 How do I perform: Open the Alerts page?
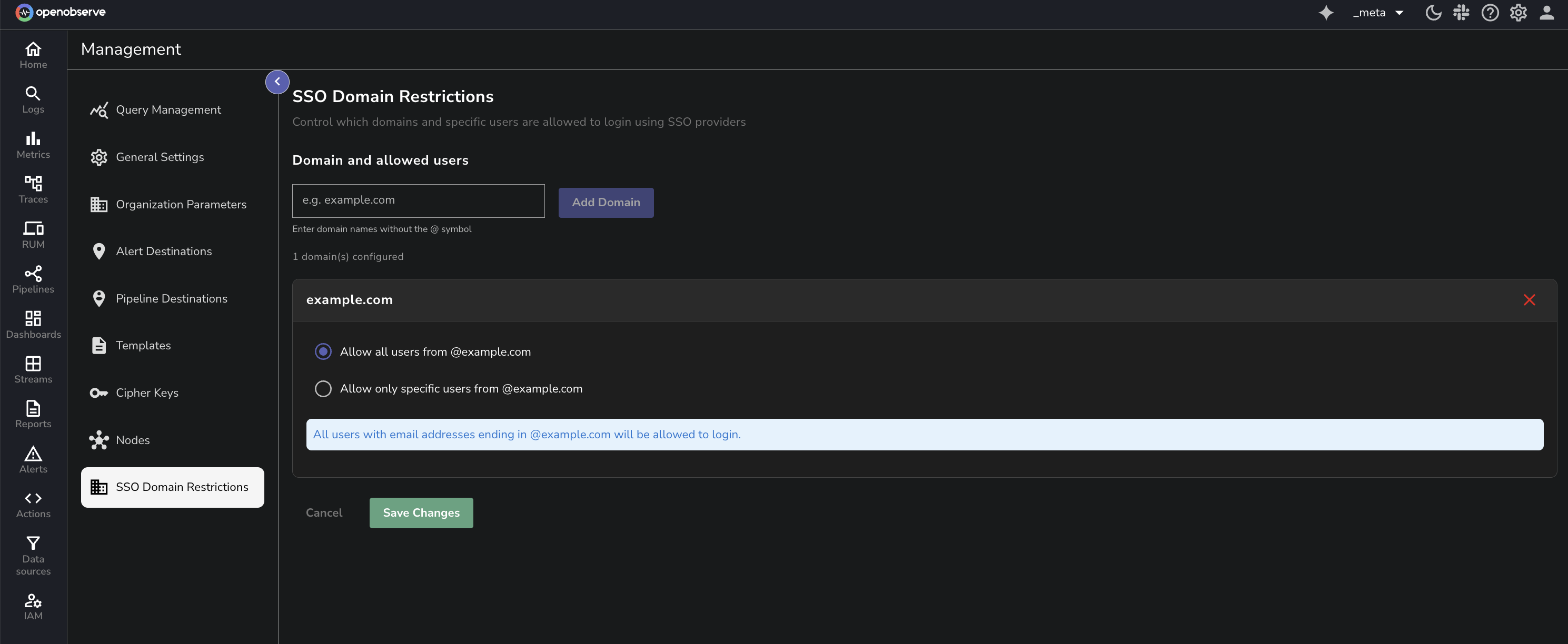tap(33, 460)
